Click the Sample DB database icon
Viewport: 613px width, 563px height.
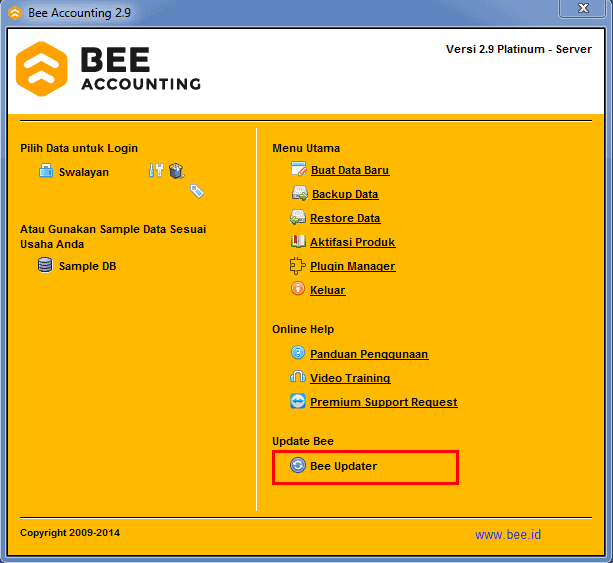(x=45, y=265)
